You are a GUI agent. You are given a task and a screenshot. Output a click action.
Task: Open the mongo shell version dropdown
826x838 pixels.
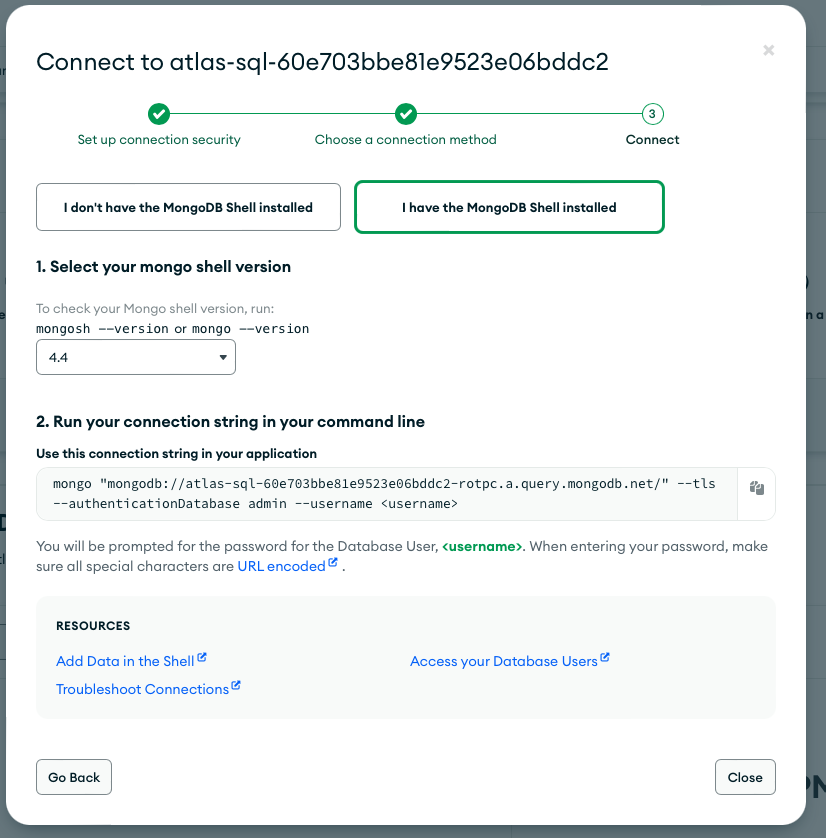tap(136, 357)
